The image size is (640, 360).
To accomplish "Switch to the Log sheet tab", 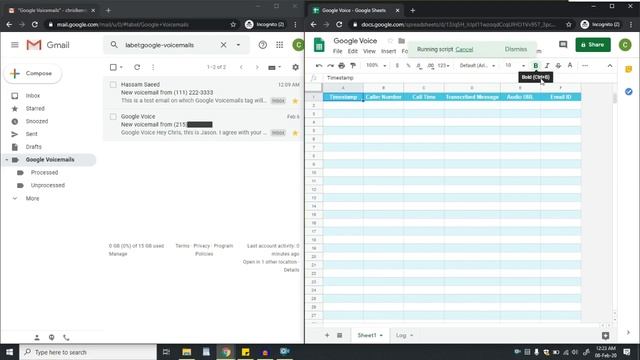I will point(401,336).
